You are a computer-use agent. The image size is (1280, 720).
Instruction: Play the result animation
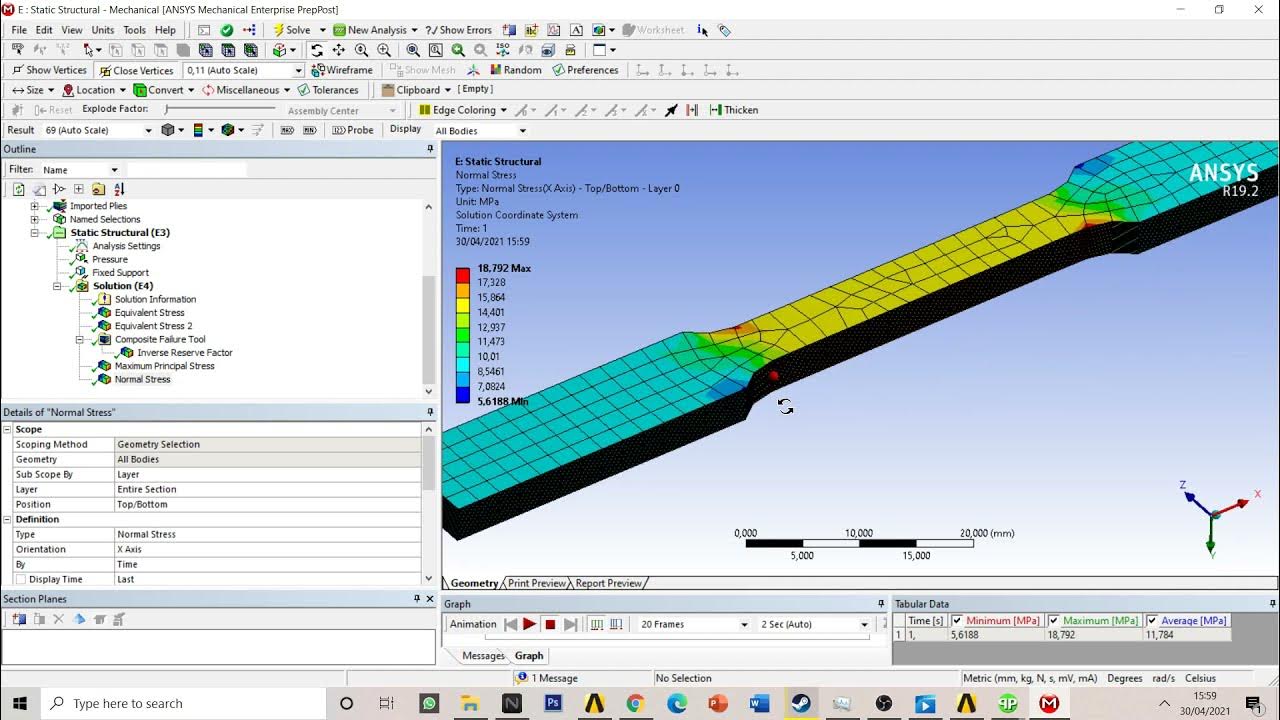(x=530, y=624)
